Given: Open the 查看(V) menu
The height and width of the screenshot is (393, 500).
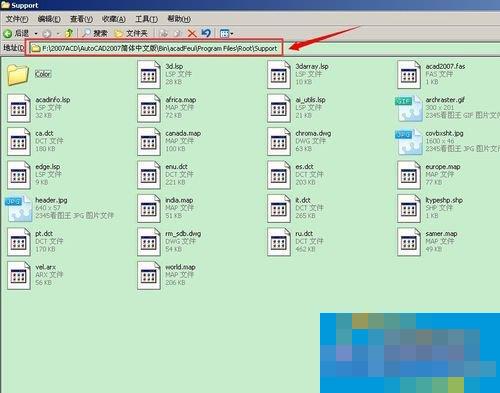Looking at the screenshot, I should [81, 19].
